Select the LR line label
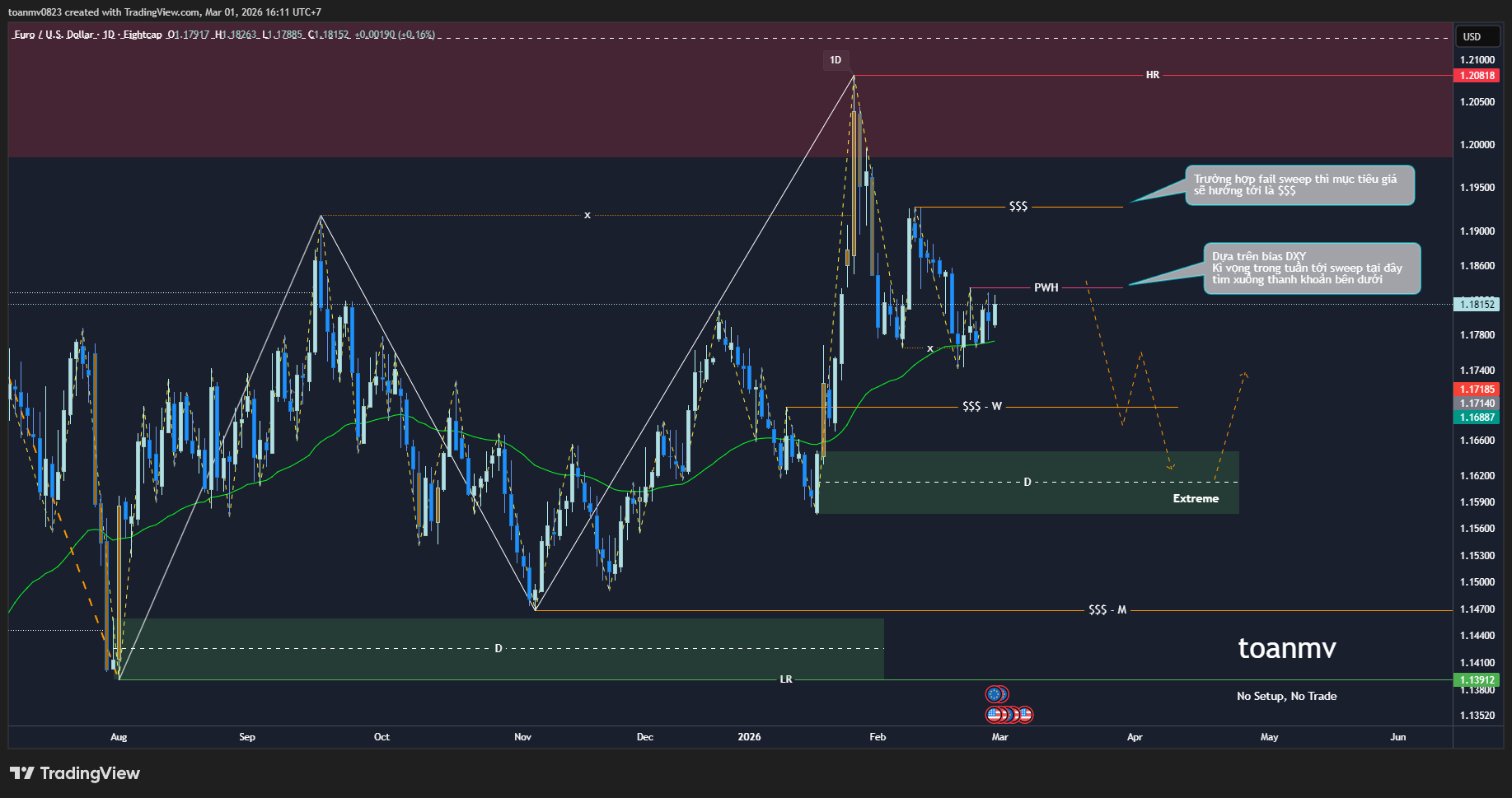This screenshot has height=798, width=1512. (786, 679)
